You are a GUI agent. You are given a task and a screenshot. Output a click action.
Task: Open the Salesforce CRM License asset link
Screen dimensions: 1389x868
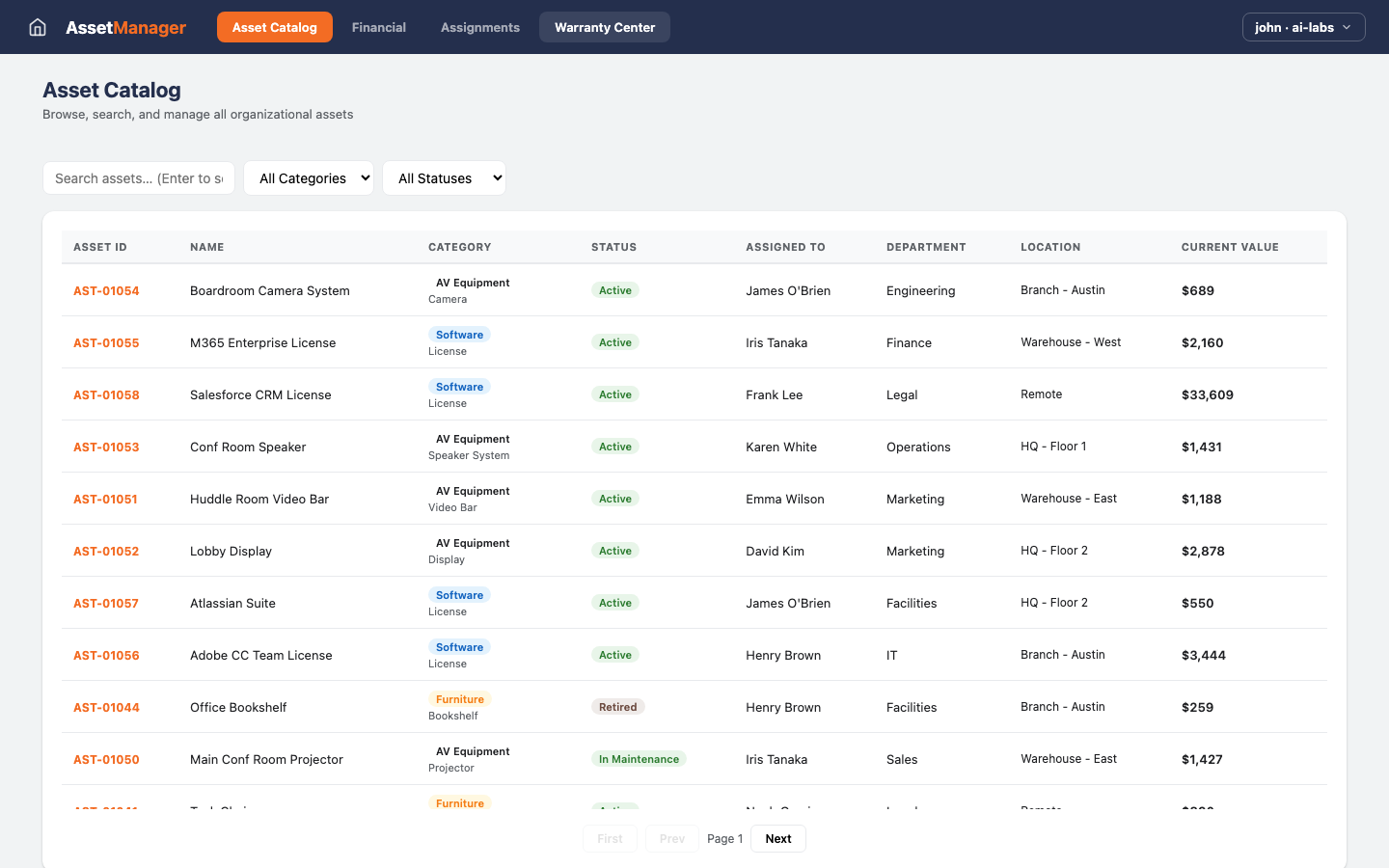coord(105,394)
